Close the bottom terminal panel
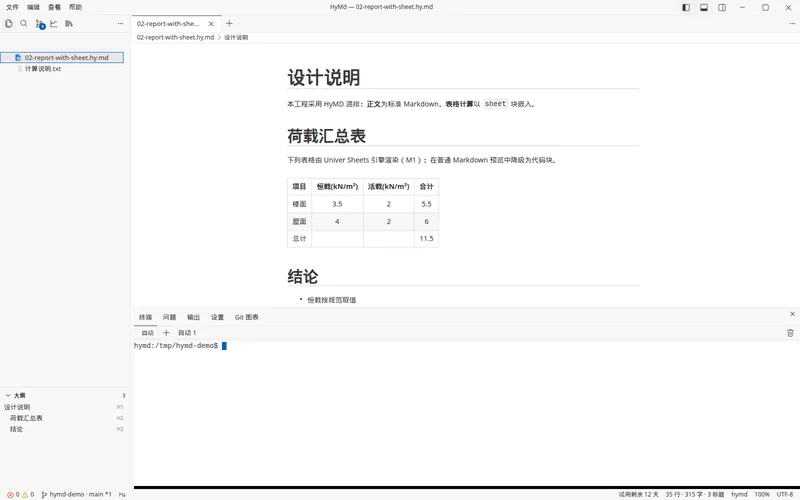800x500 pixels. (x=792, y=314)
